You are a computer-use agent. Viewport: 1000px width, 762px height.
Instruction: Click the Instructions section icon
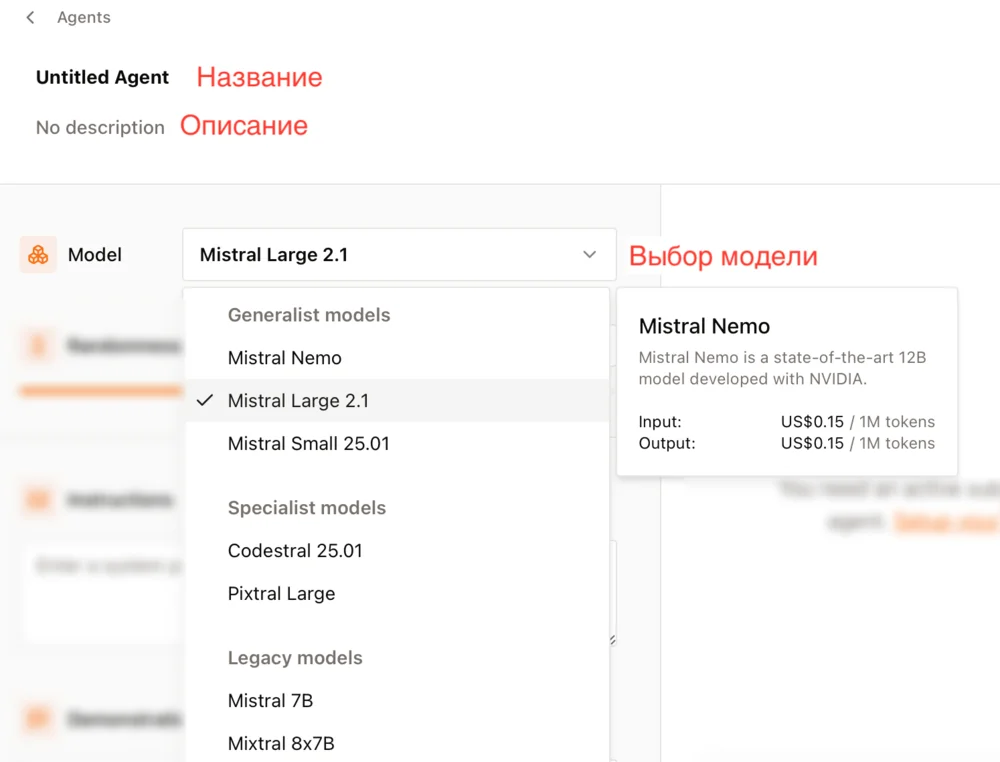point(38,499)
